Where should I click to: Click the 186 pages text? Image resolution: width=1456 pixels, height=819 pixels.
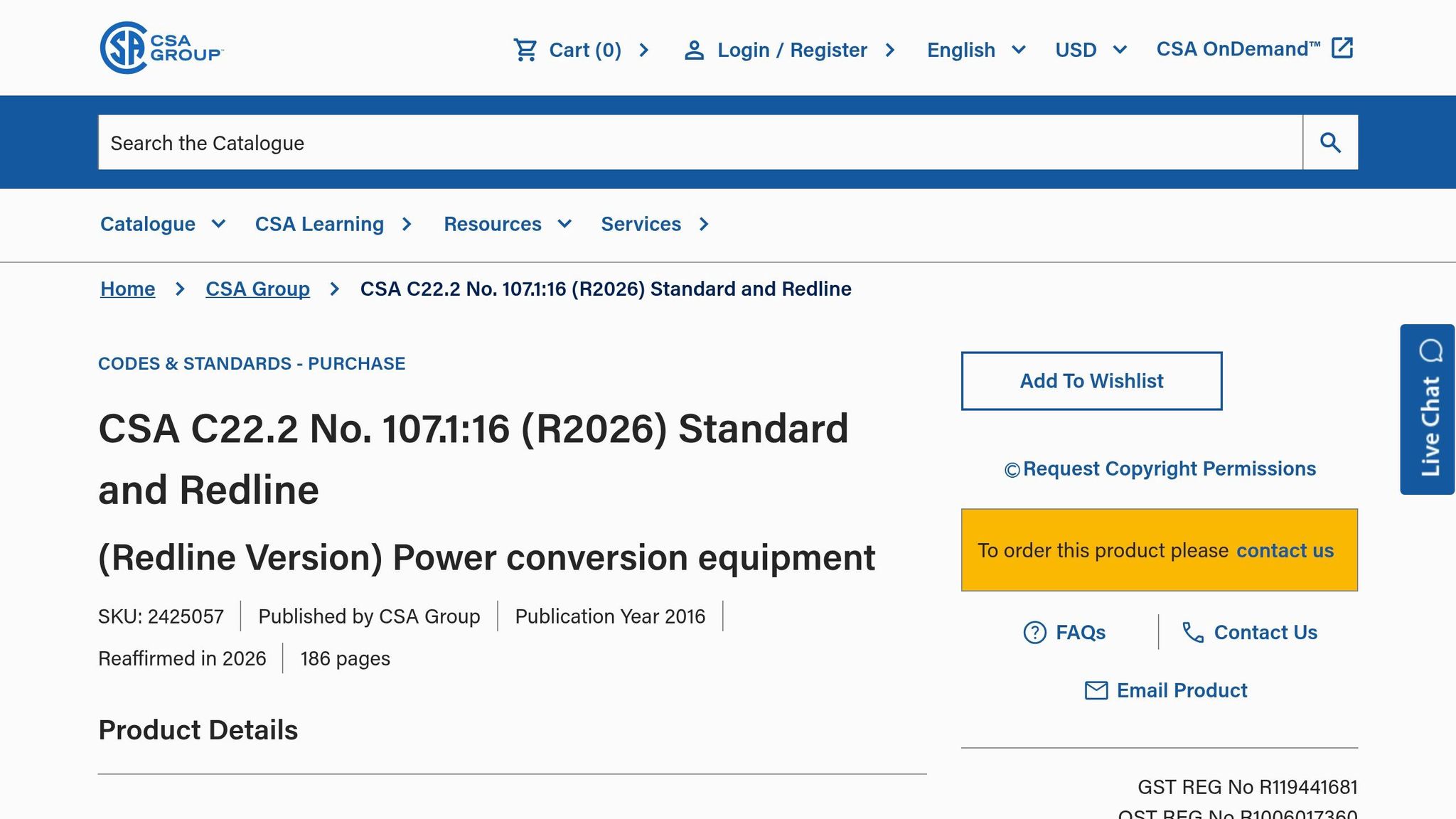(x=345, y=658)
